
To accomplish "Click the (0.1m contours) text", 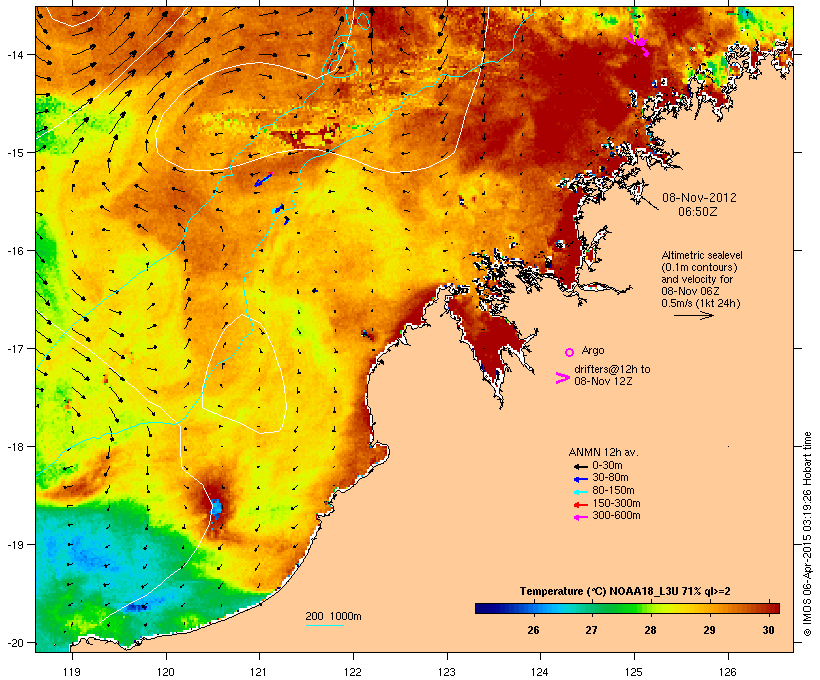I will (699, 267).
